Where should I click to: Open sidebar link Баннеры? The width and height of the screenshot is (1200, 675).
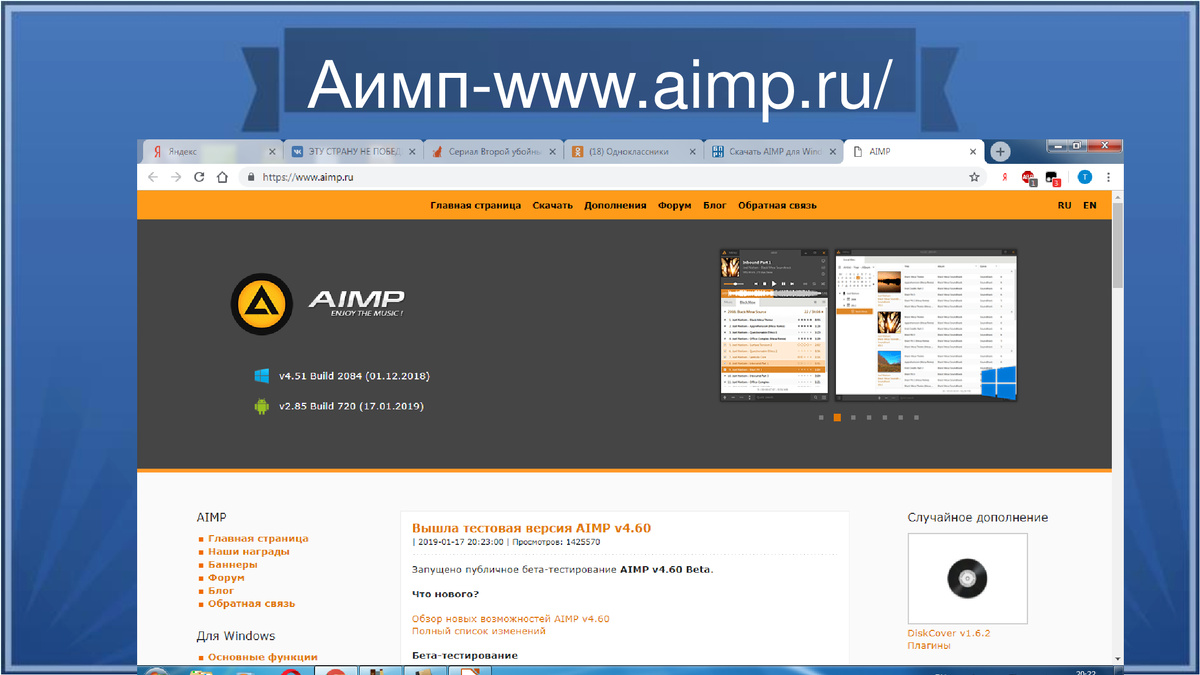tap(232, 564)
